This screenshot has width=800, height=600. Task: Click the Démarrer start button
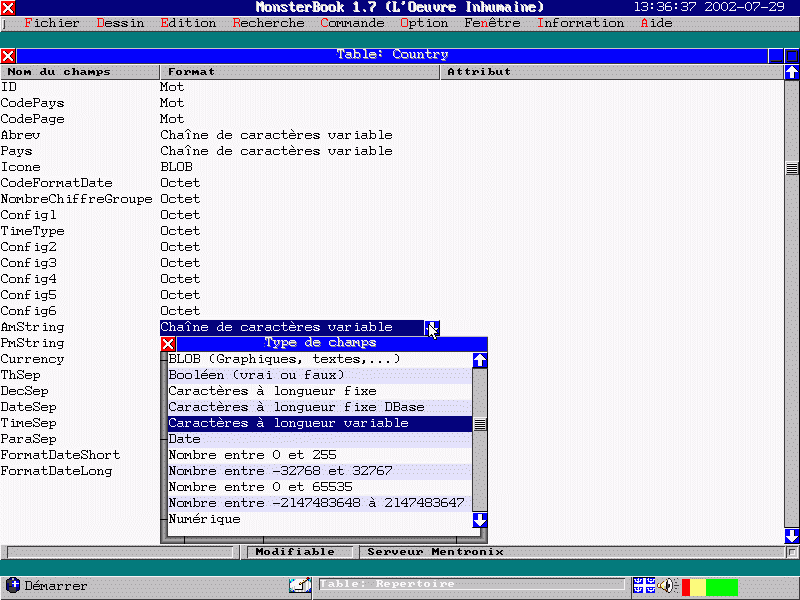[x=47, y=585]
